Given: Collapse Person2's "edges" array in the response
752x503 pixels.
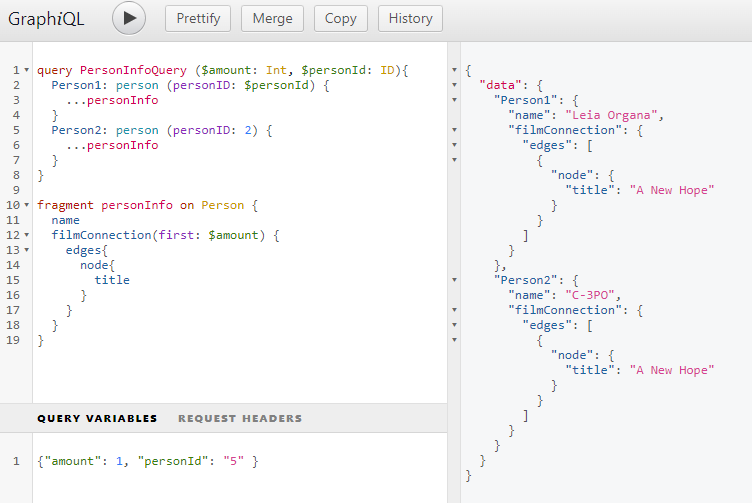Looking at the screenshot, I should click(455, 325).
